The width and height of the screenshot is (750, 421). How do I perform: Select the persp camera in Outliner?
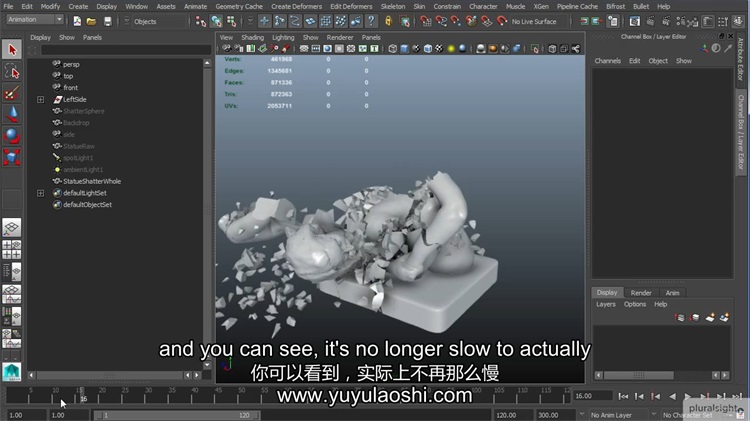coord(71,64)
